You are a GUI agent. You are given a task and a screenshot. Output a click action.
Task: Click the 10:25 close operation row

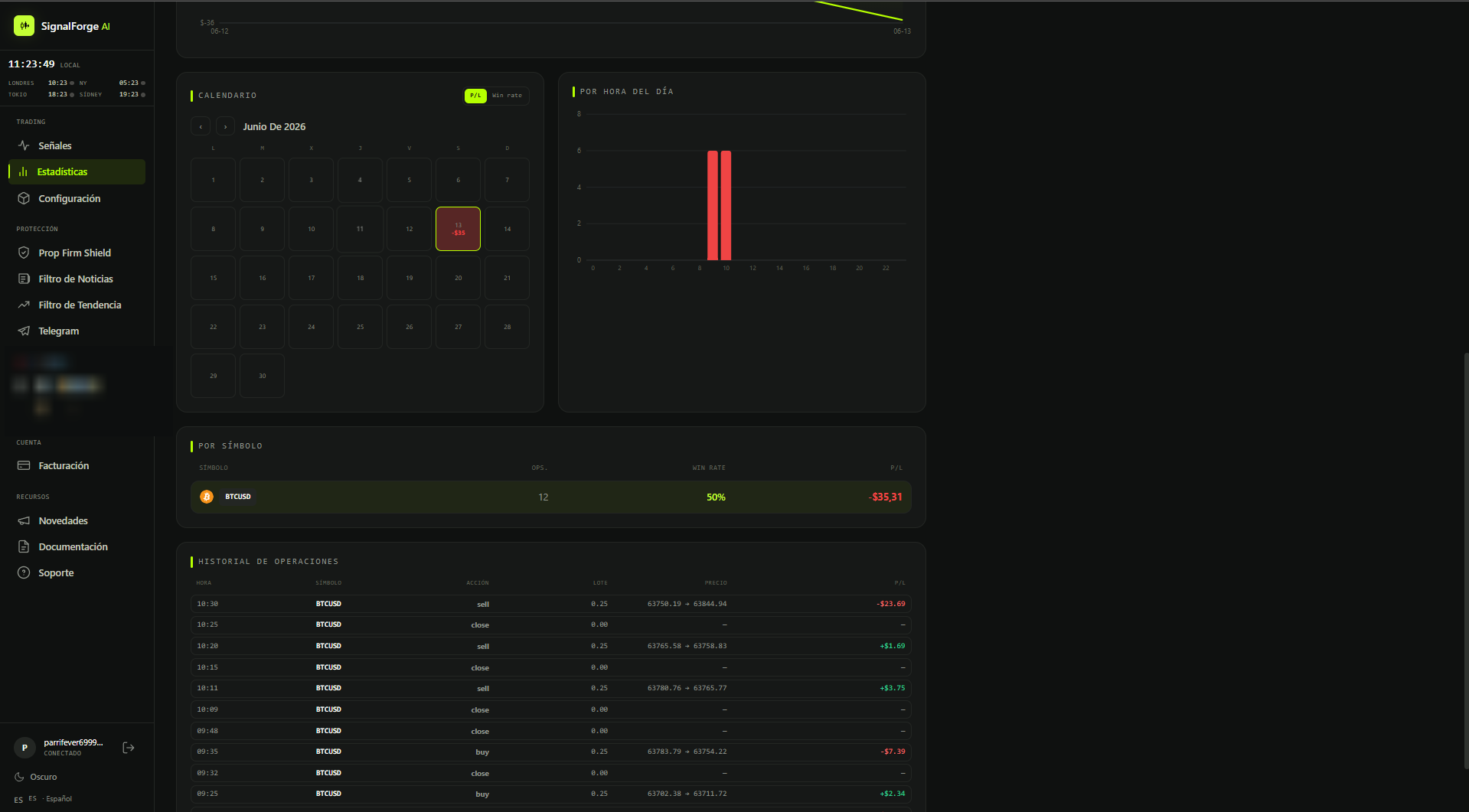click(x=551, y=624)
